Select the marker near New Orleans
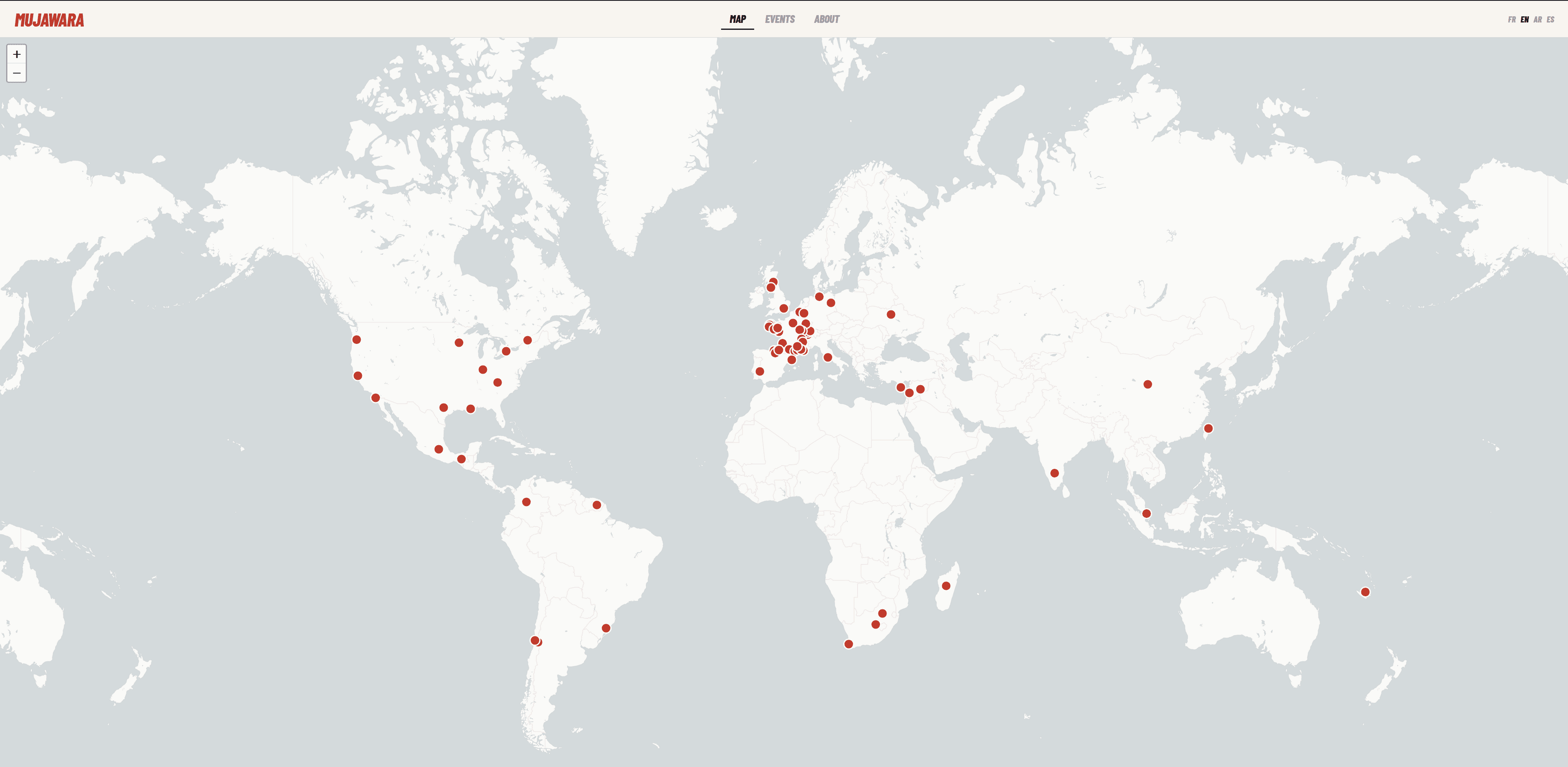Viewport: 1568px width, 767px height. pos(471,409)
